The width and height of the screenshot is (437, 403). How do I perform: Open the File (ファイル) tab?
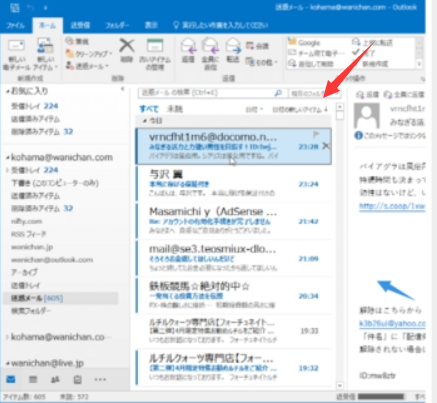click(15, 25)
